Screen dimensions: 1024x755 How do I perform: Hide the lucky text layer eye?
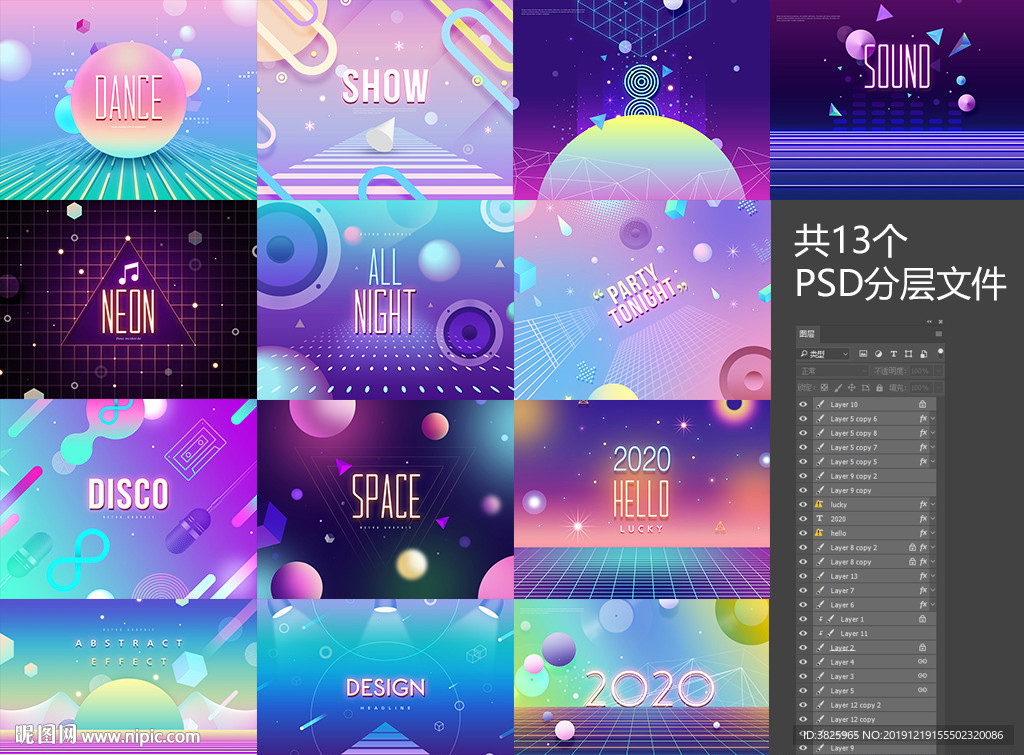coord(803,504)
